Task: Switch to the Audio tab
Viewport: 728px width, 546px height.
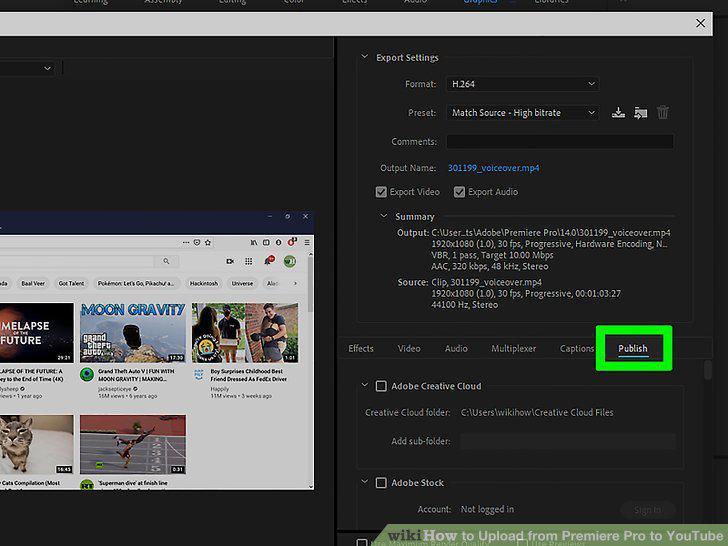Action: coord(456,349)
